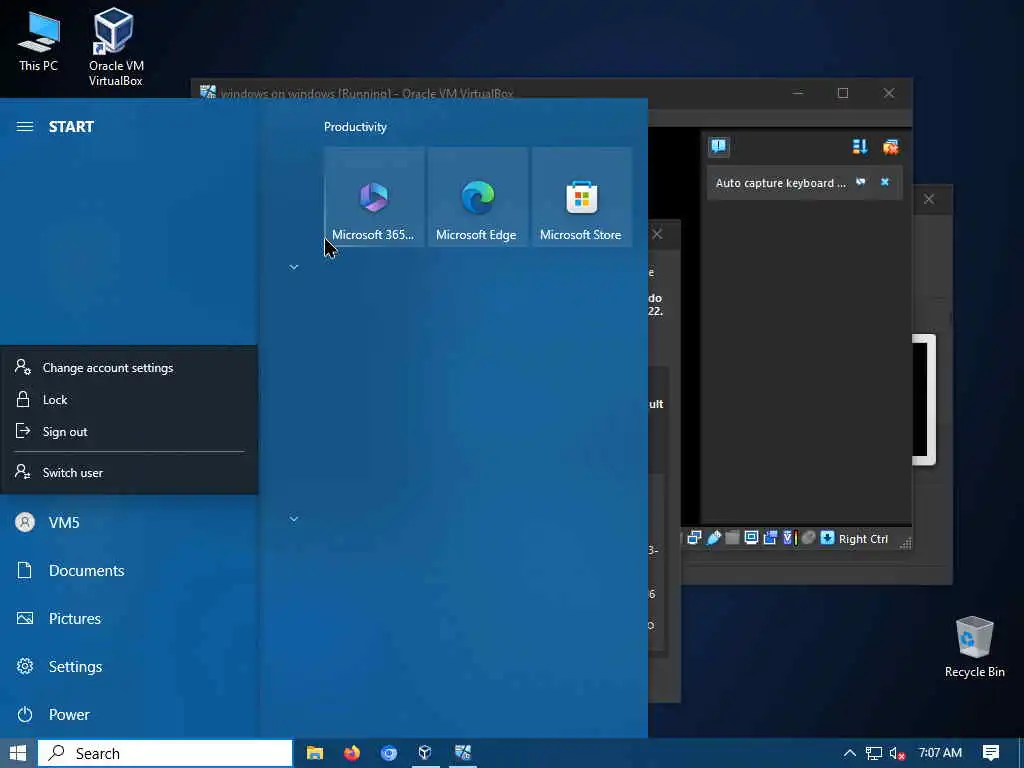Click the Windows Start button
The height and width of the screenshot is (768, 1024).
click(18, 753)
